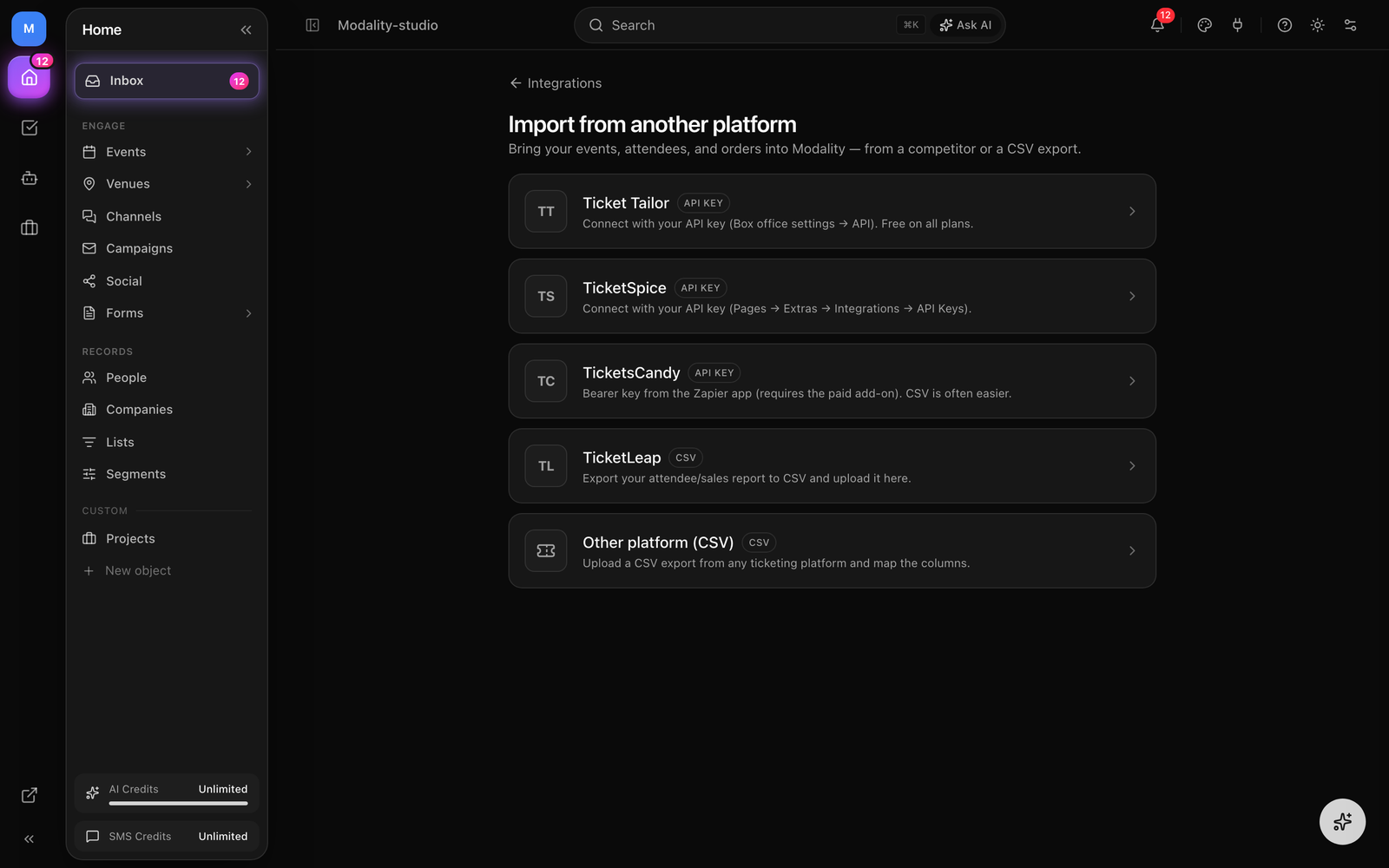Click the Modality-studio breadcrumb
Screen dimensions: 1389x868
click(387, 25)
